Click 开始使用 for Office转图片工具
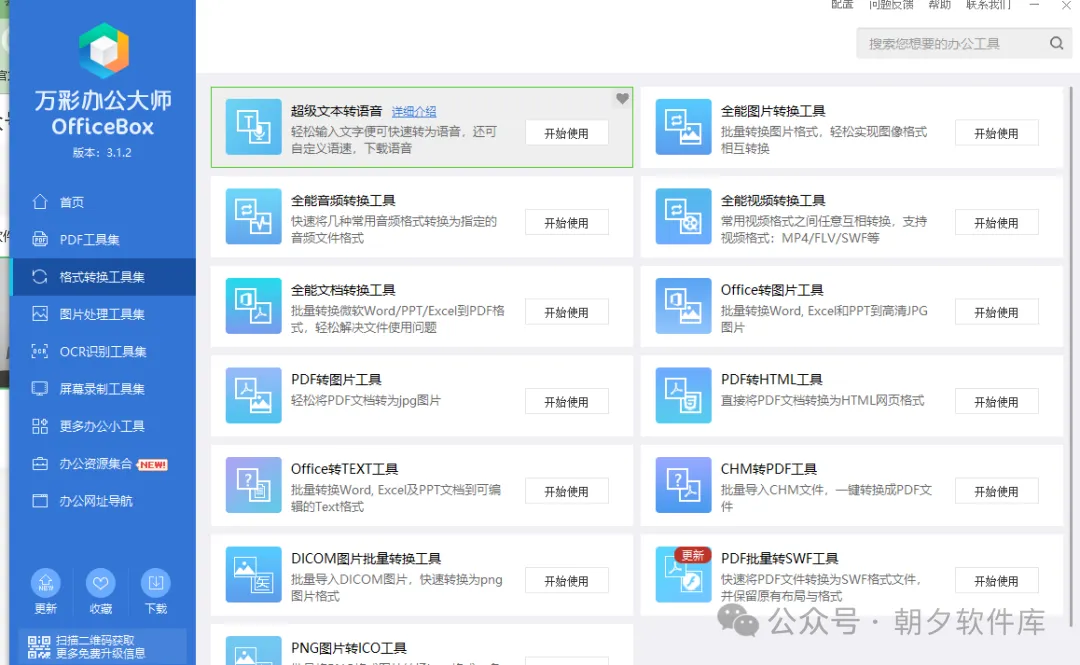Screen dimensions: 1080x665 tap(996, 311)
